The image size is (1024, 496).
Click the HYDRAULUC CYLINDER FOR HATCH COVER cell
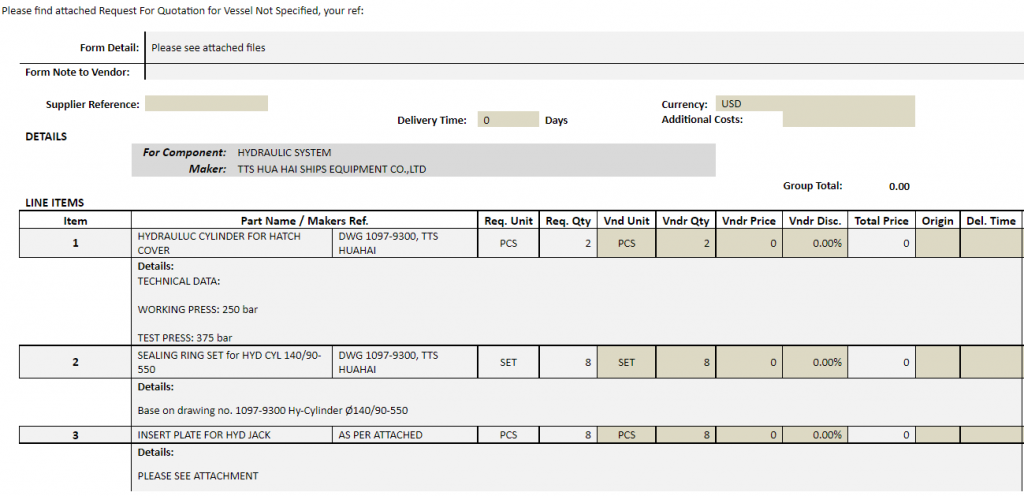click(232, 243)
